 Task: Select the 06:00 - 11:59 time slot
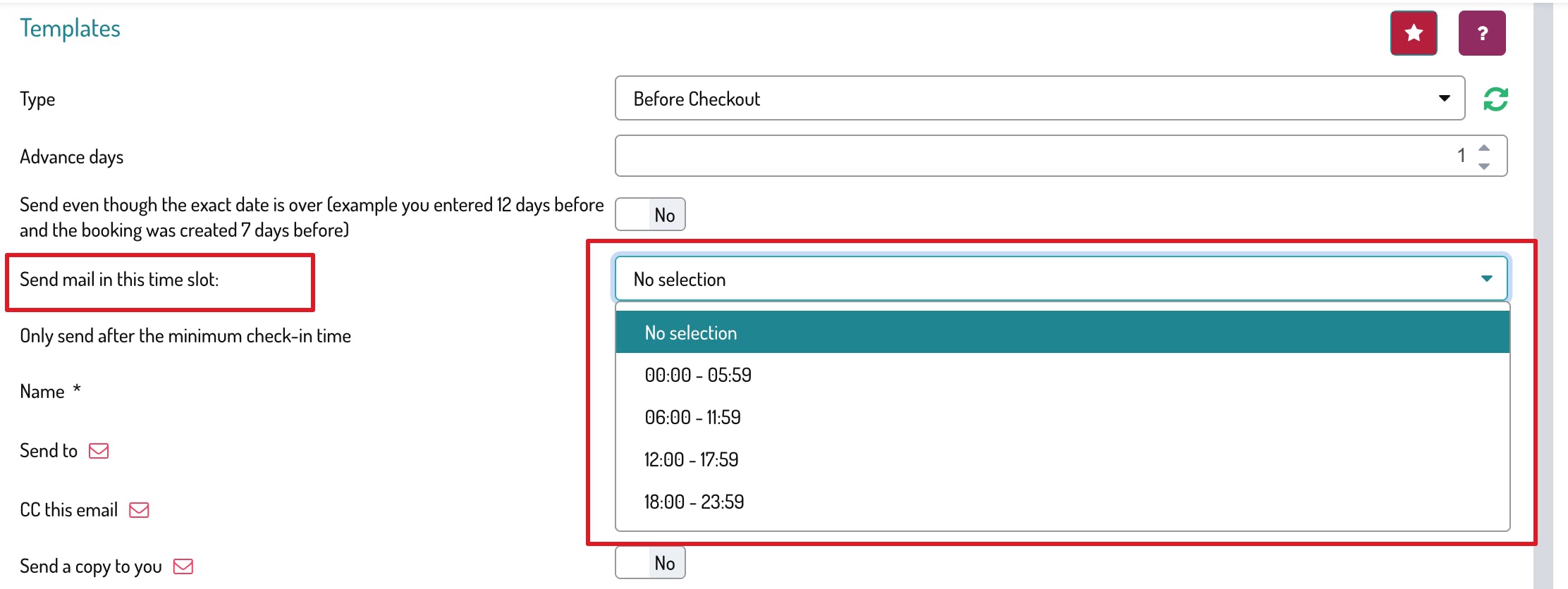692,417
